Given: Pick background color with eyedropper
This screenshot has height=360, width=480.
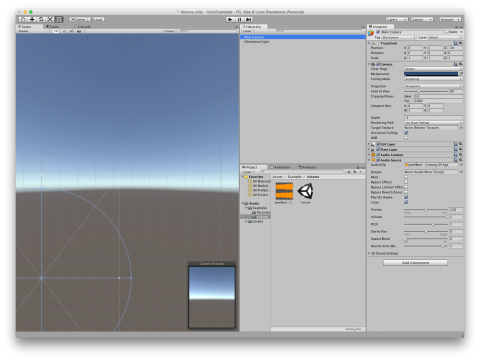Looking at the screenshot, I should pos(461,74).
